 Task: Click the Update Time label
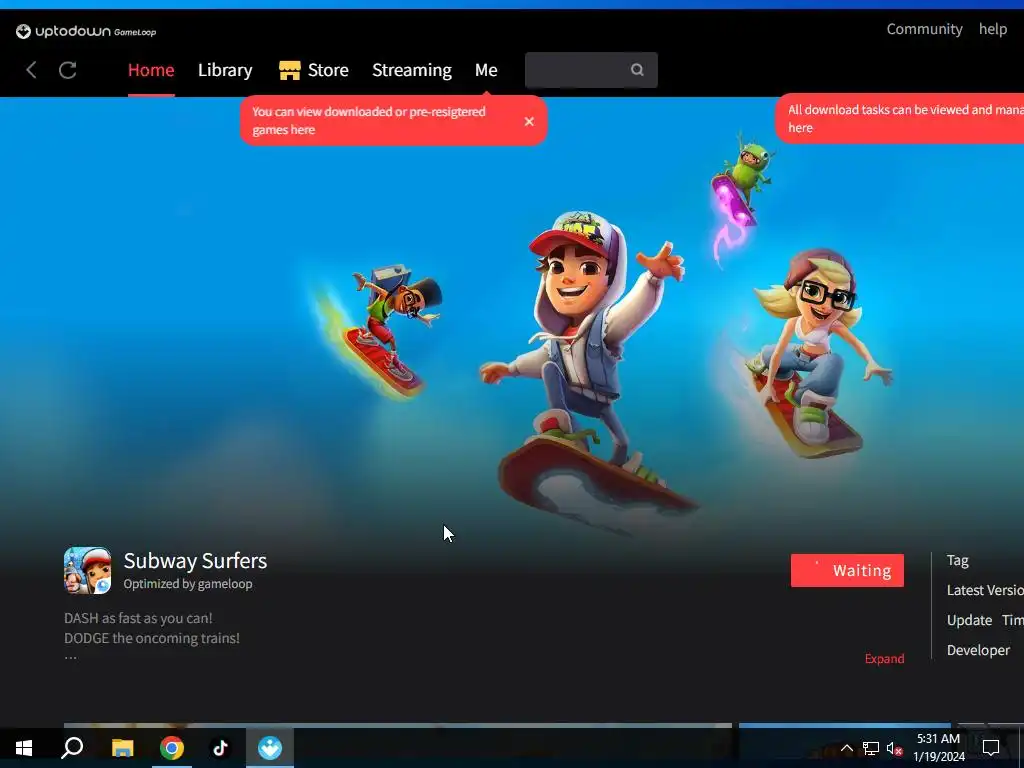[x=985, y=620]
